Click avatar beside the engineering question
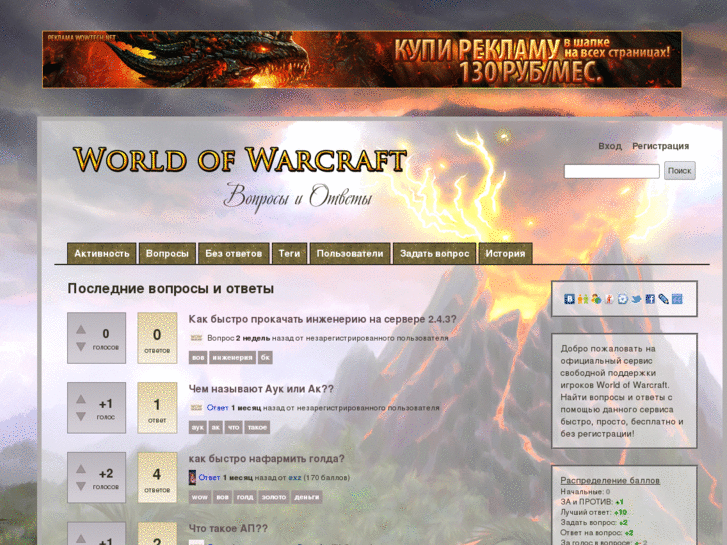 (x=196, y=338)
